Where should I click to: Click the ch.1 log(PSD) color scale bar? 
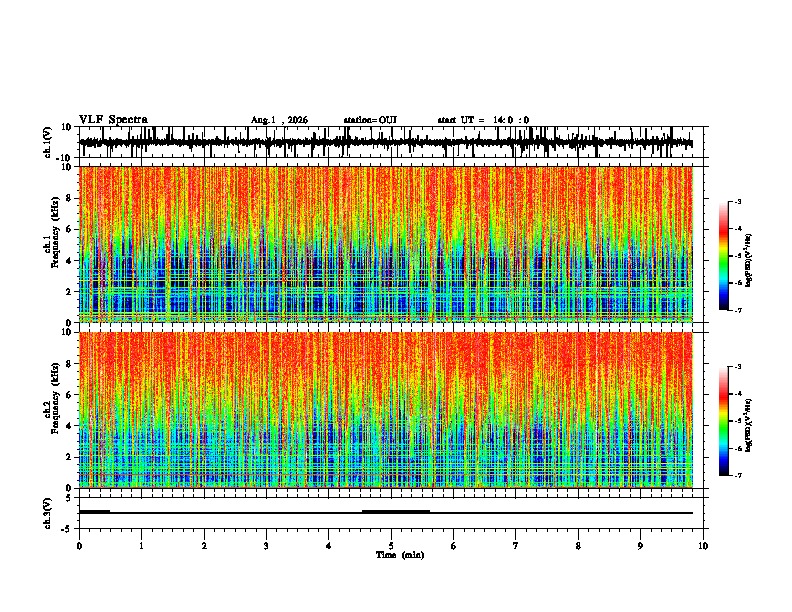724,256
